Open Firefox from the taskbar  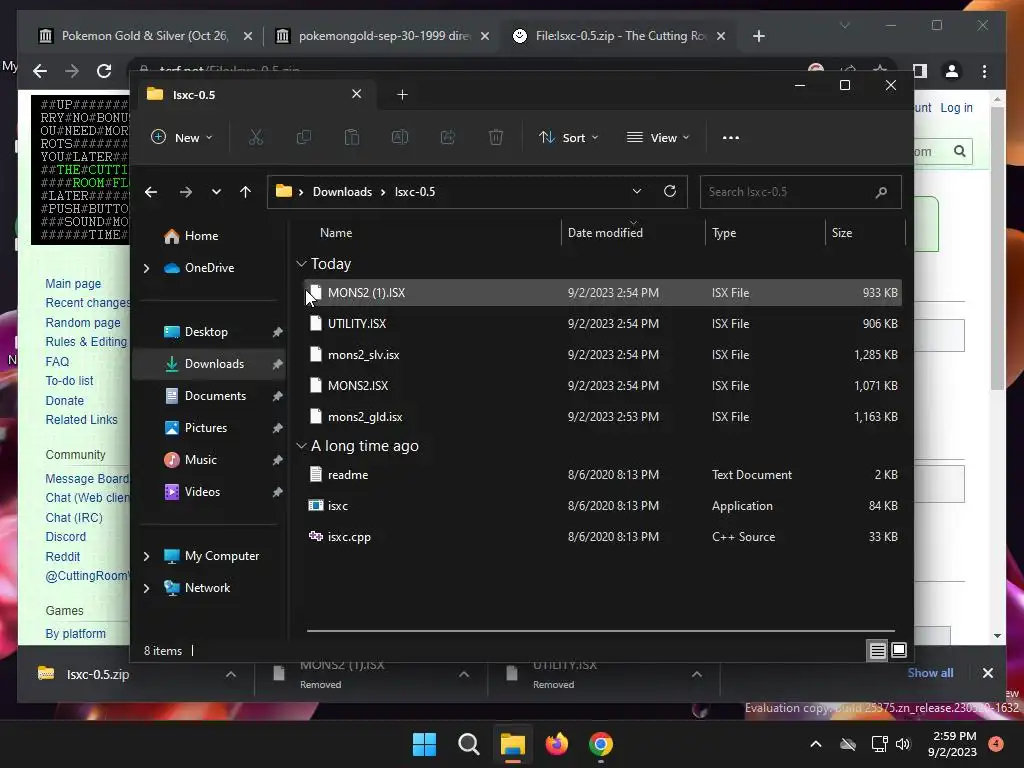[x=557, y=744]
